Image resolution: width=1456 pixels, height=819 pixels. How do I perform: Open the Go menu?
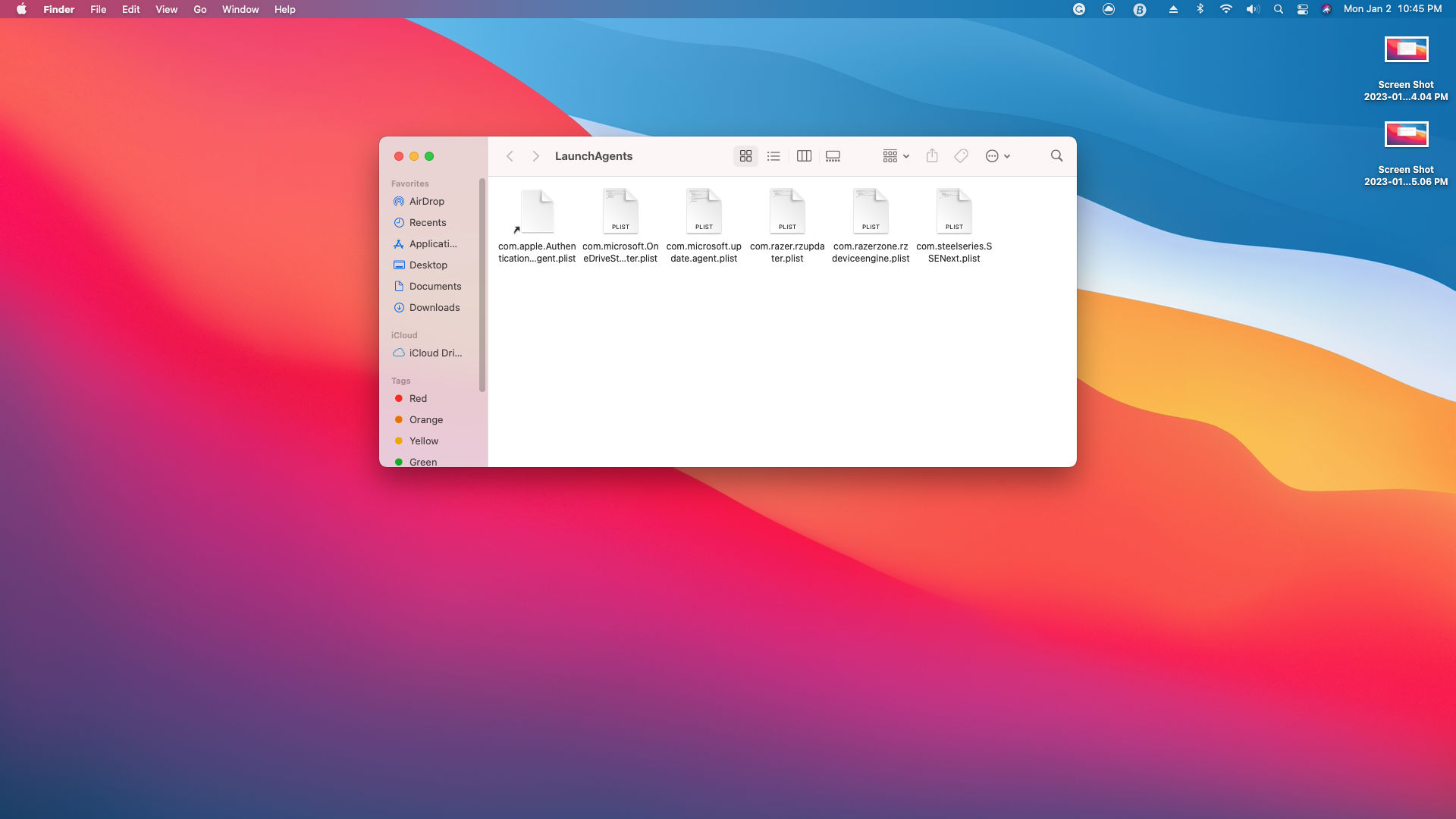(x=200, y=9)
